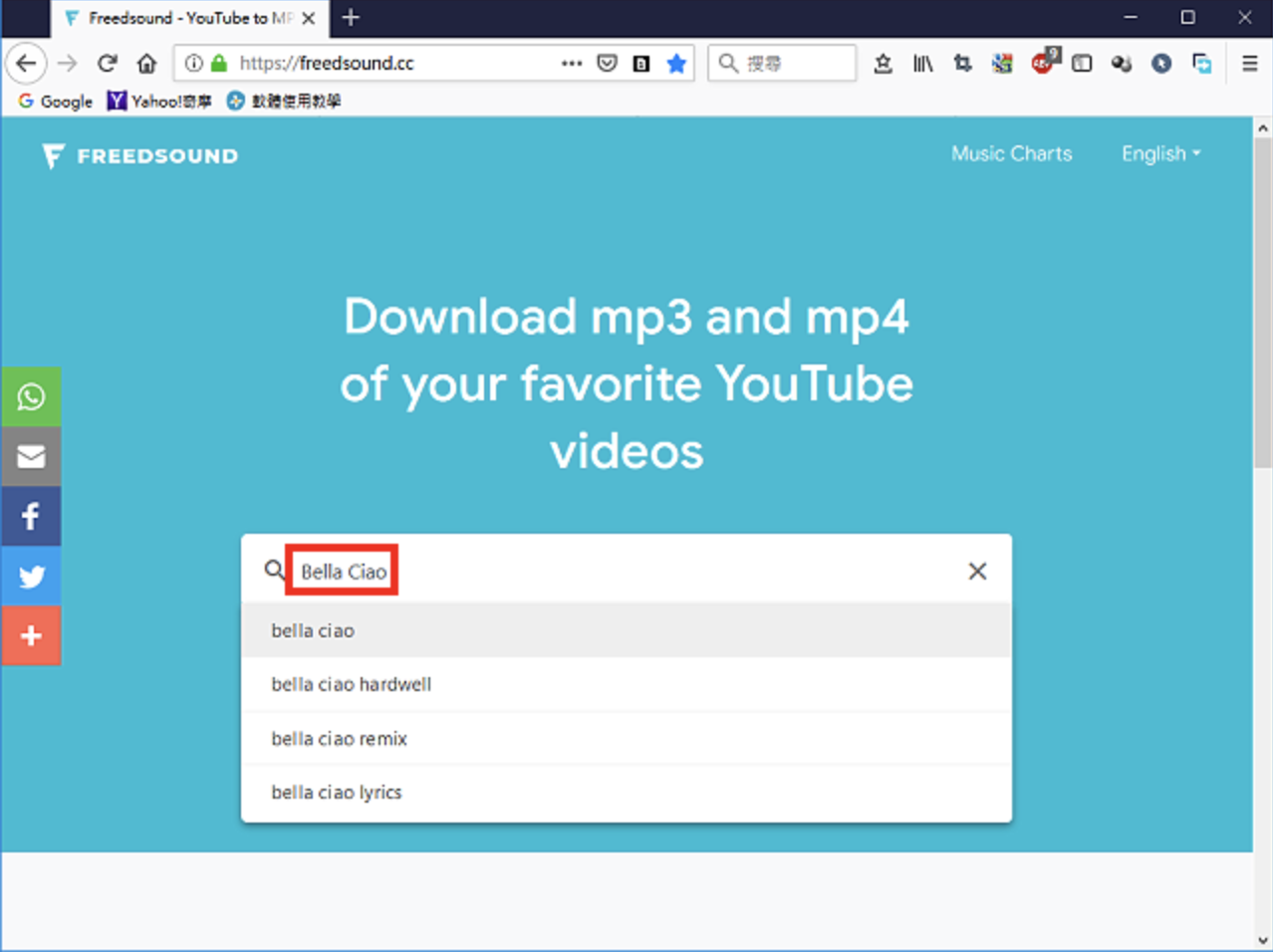Show site information icon in address bar

[194, 64]
